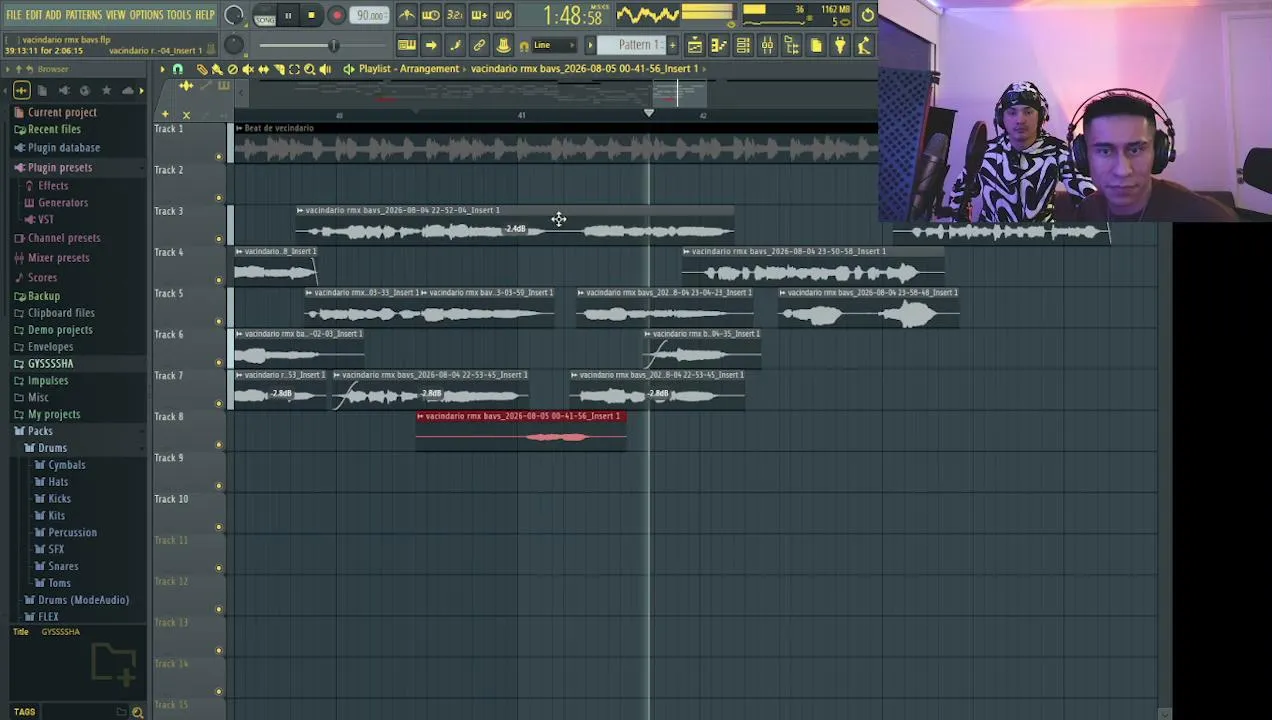The height and width of the screenshot is (720, 1272).
Task: Toggle step editing arrow icon
Action: (x=430, y=45)
